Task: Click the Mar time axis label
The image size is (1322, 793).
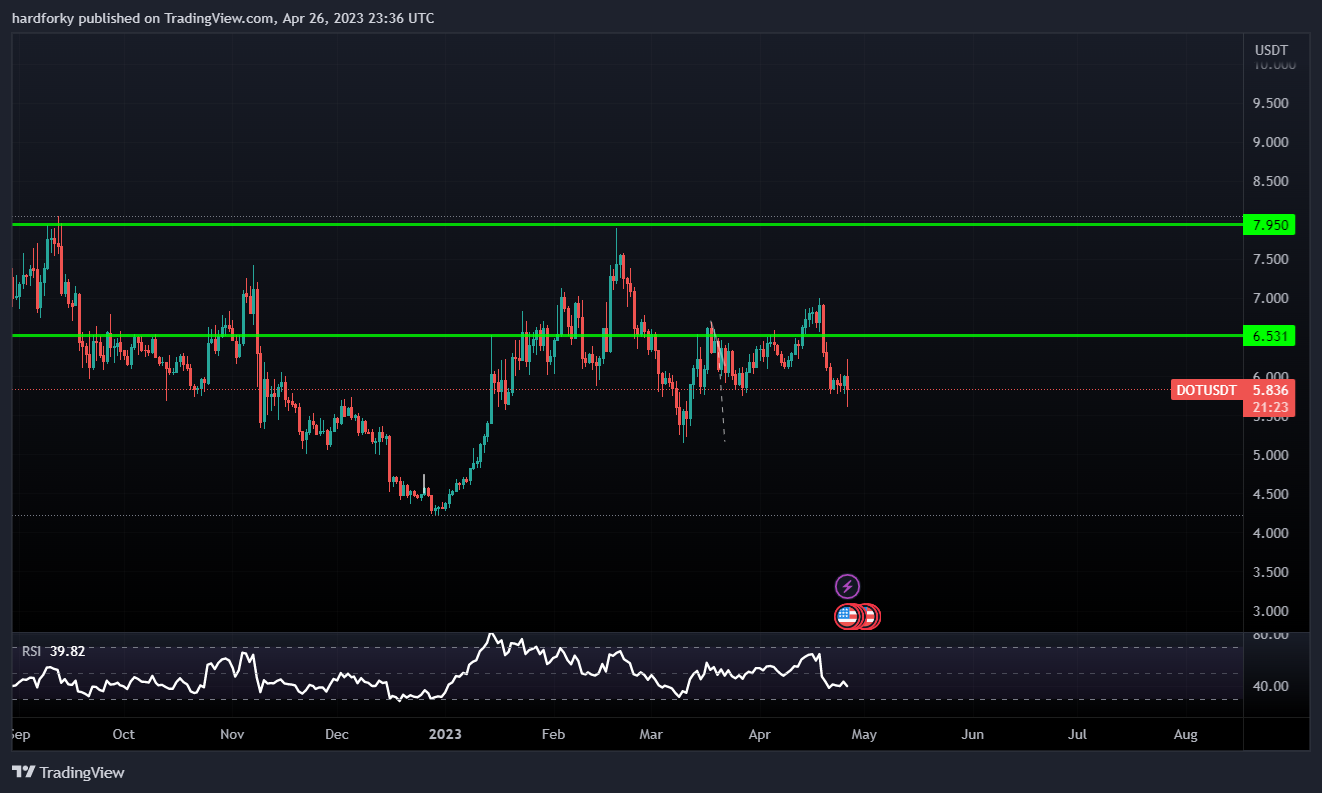Action: pyautogui.click(x=651, y=734)
